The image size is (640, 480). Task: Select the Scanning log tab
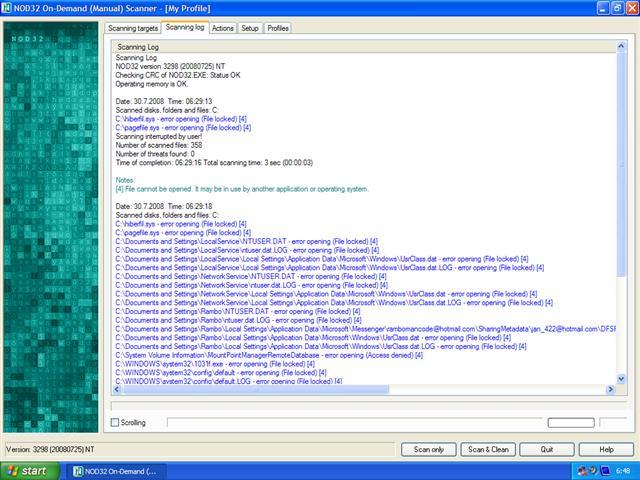[x=185, y=27]
